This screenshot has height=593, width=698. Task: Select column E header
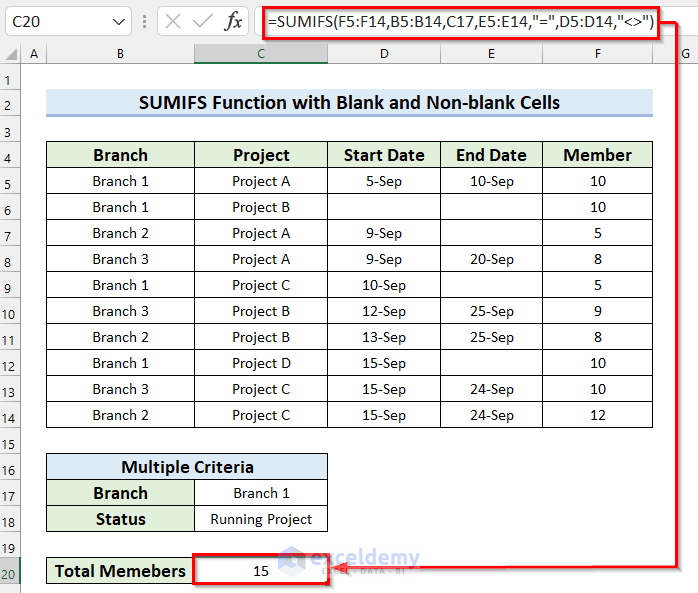coord(491,54)
